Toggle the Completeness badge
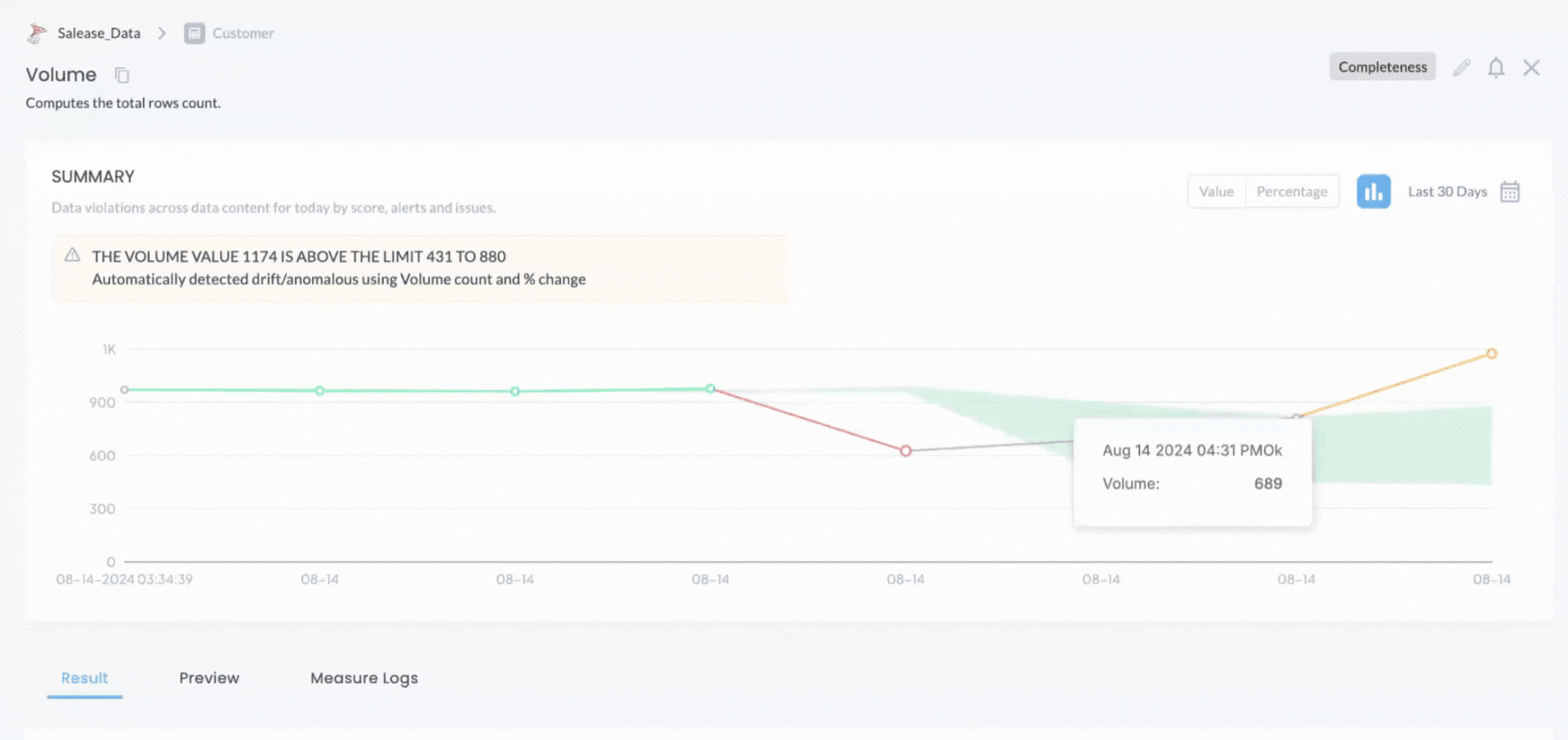Viewport: 1568px width, 740px height. click(1382, 66)
